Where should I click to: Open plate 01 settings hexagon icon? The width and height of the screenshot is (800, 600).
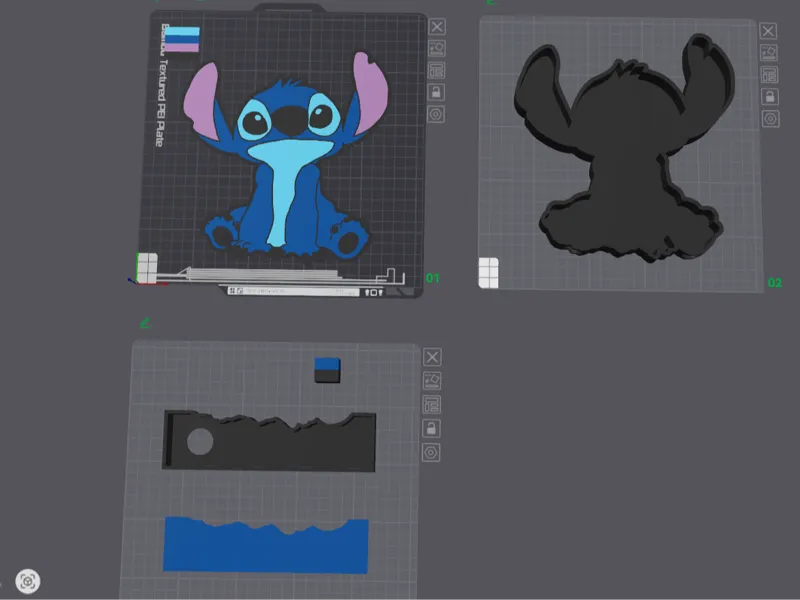pyautogui.click(x=436, y=114)
